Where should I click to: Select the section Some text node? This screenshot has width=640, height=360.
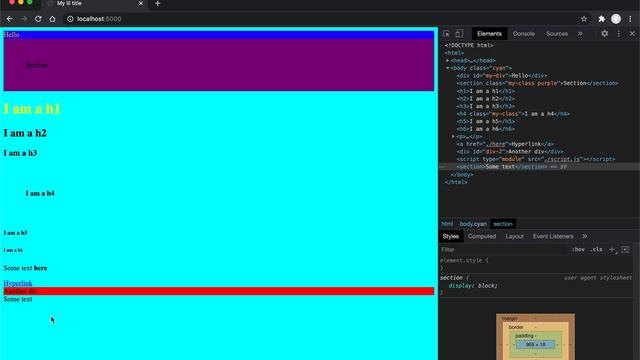[502, 167]
